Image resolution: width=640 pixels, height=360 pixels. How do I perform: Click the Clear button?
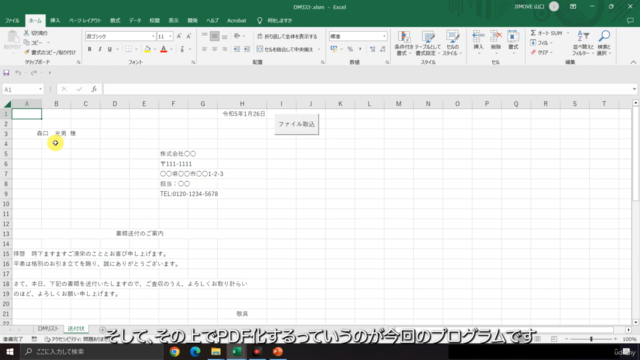coord(541,53)
